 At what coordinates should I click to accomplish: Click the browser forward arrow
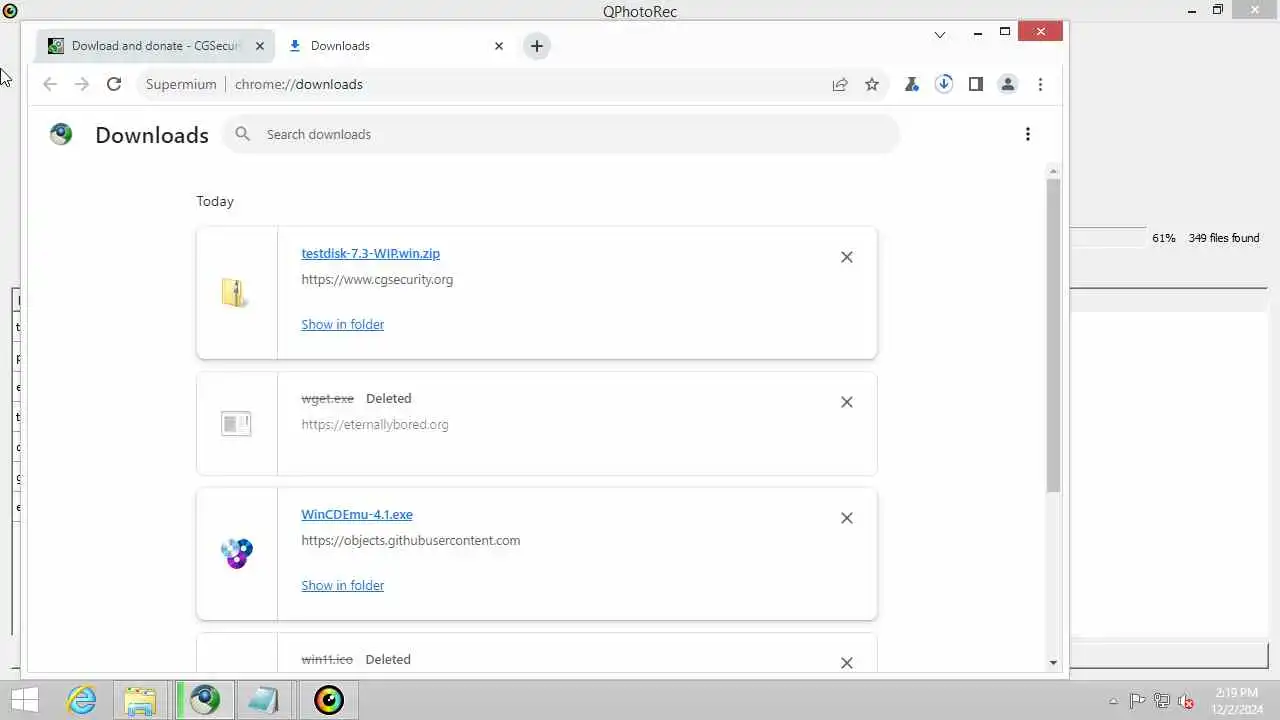(x=82, y=84)
